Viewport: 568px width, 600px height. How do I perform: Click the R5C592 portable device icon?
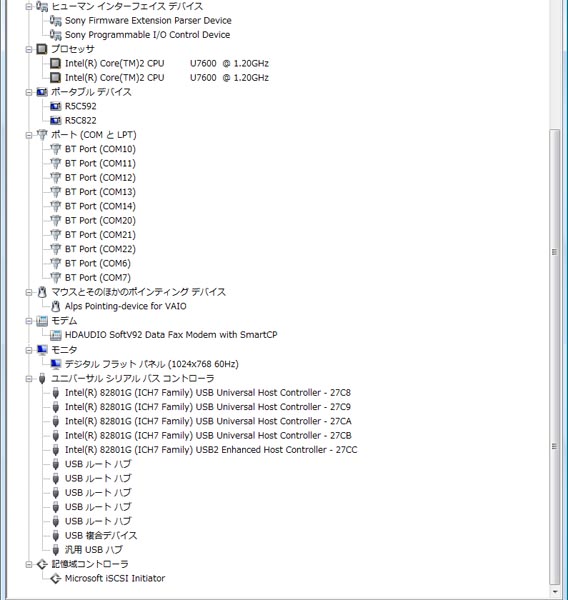tap(55, 106)
